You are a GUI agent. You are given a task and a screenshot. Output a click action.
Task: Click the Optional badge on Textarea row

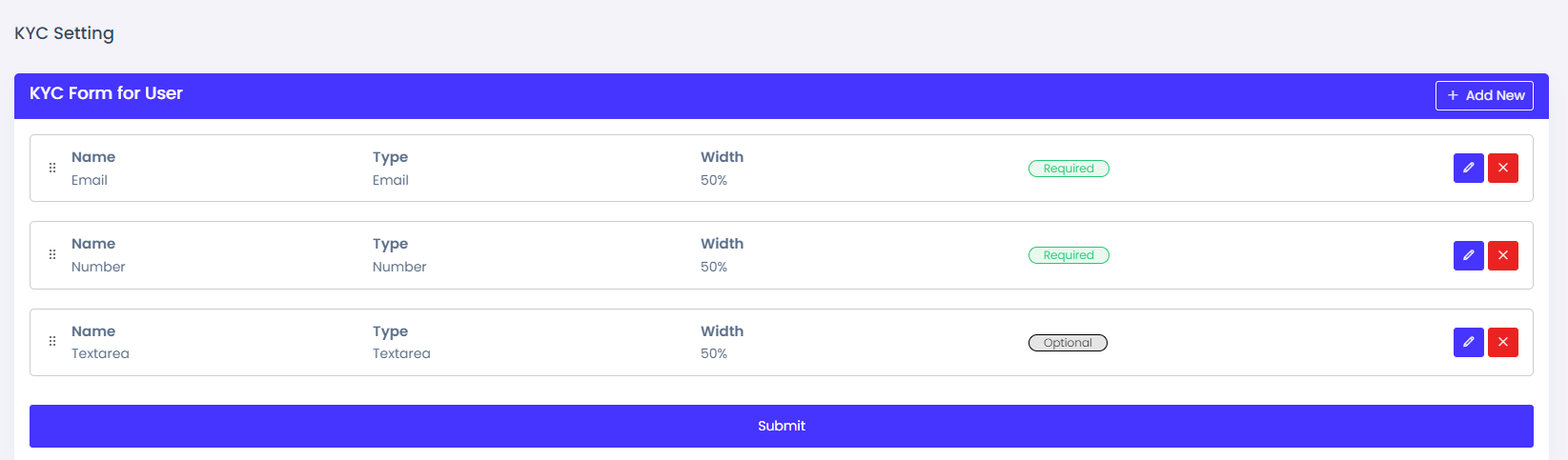click(1068, 343)
